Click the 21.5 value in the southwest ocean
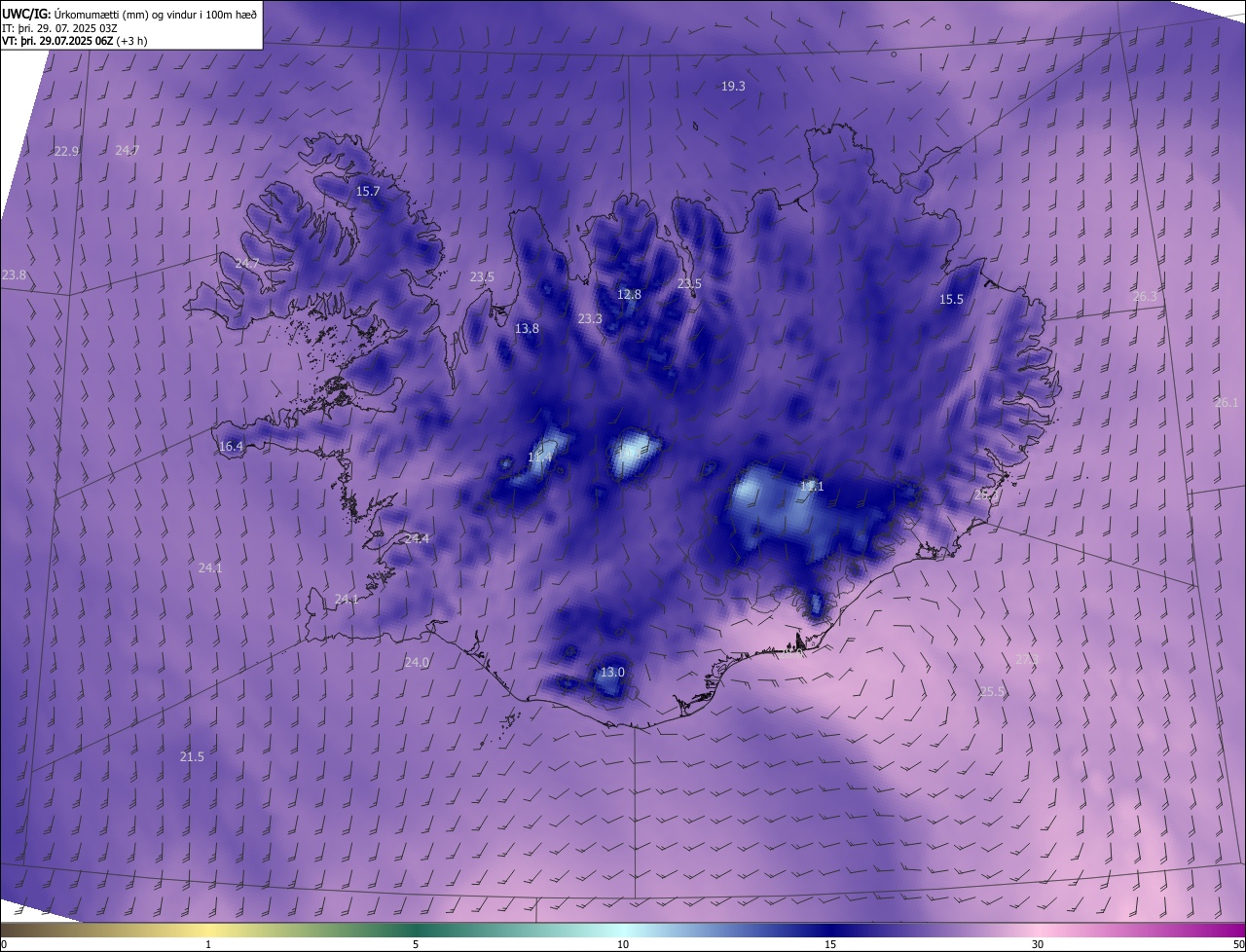 [192, 756]
